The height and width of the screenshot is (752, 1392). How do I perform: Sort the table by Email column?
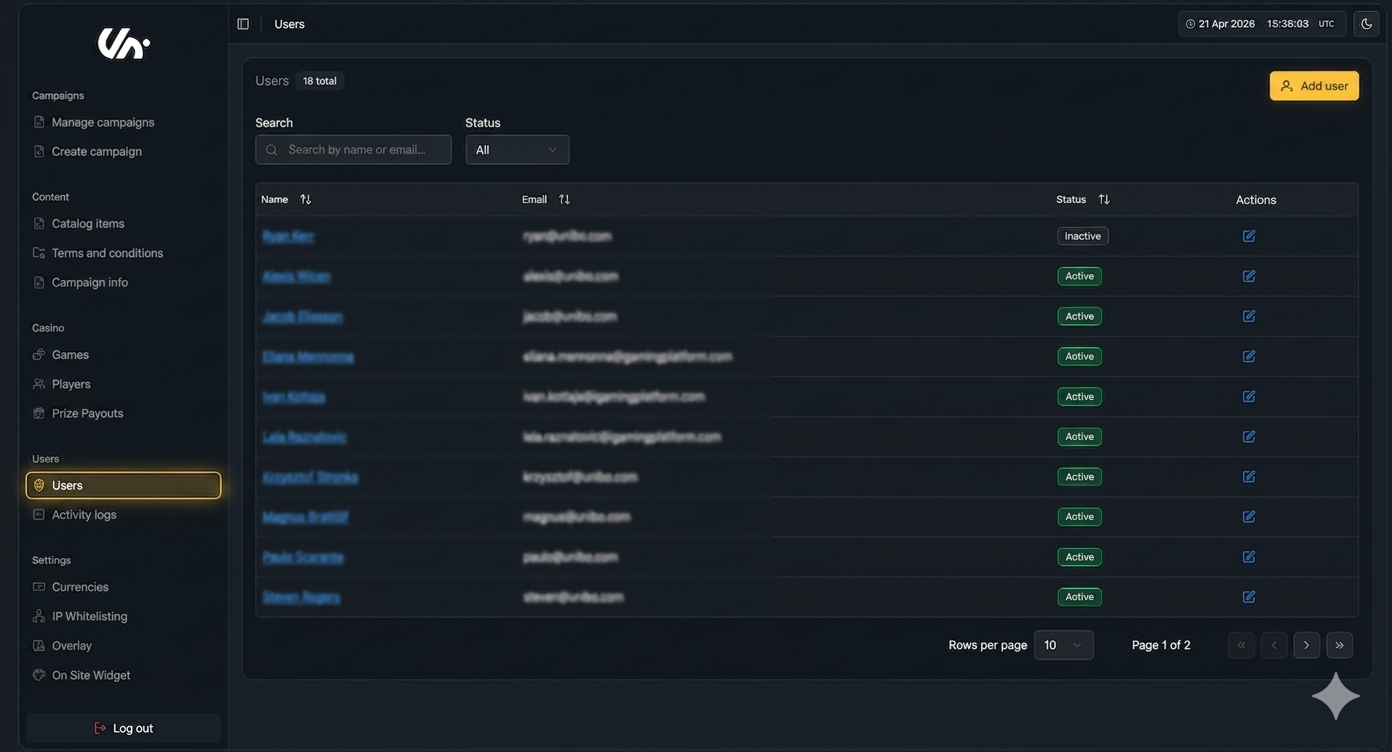pos(564,200)
